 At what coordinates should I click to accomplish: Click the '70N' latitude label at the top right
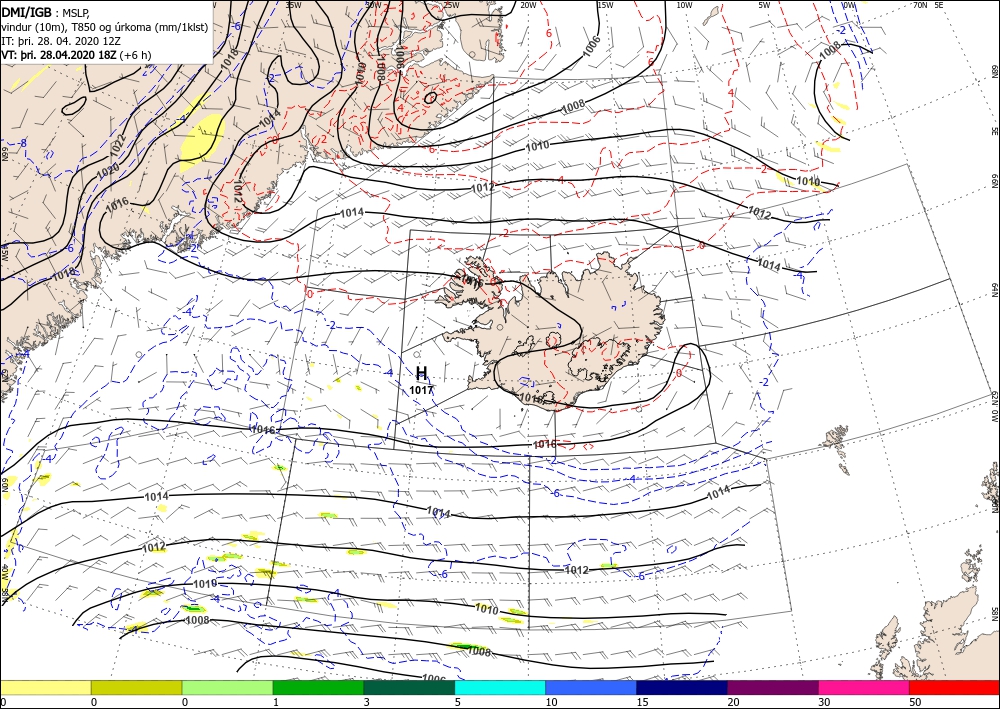point(920,5)
